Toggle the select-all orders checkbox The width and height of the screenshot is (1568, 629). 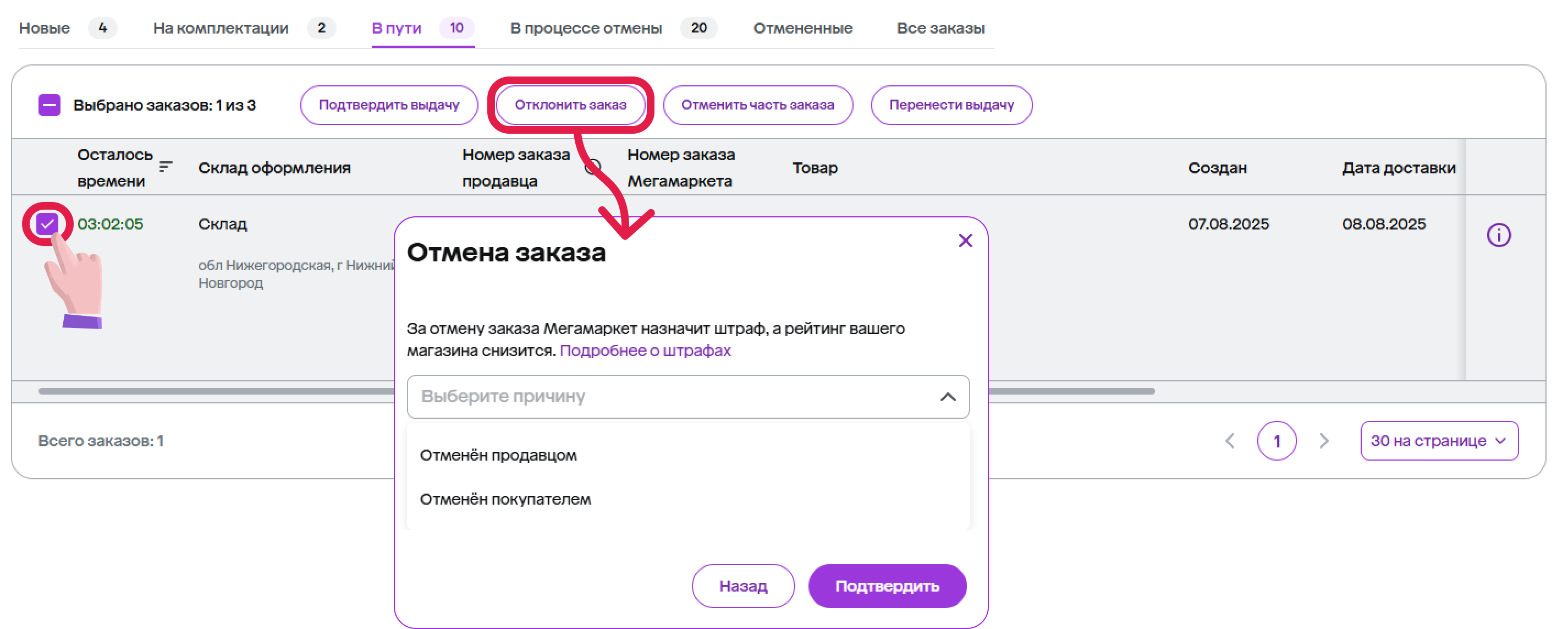coord(49,105)
